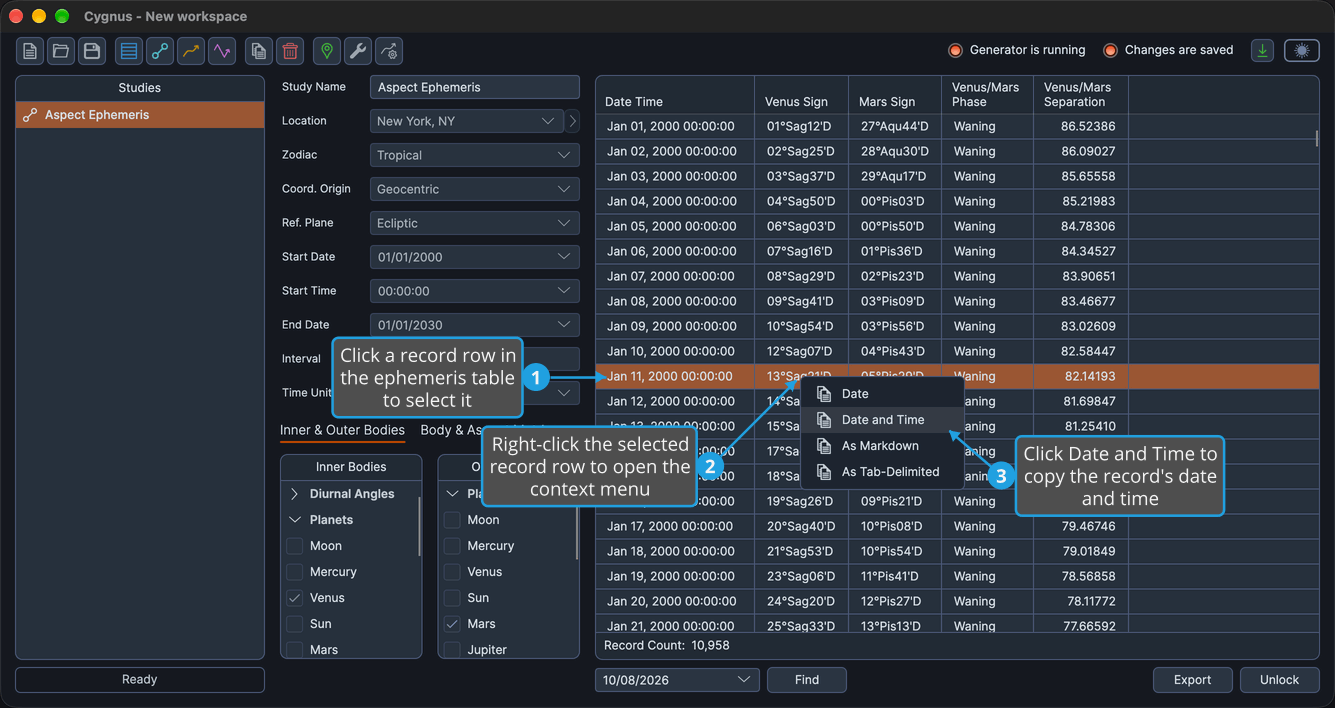Check Venus in the outer bodies list

pyautogui.click(x=452, y=572)
